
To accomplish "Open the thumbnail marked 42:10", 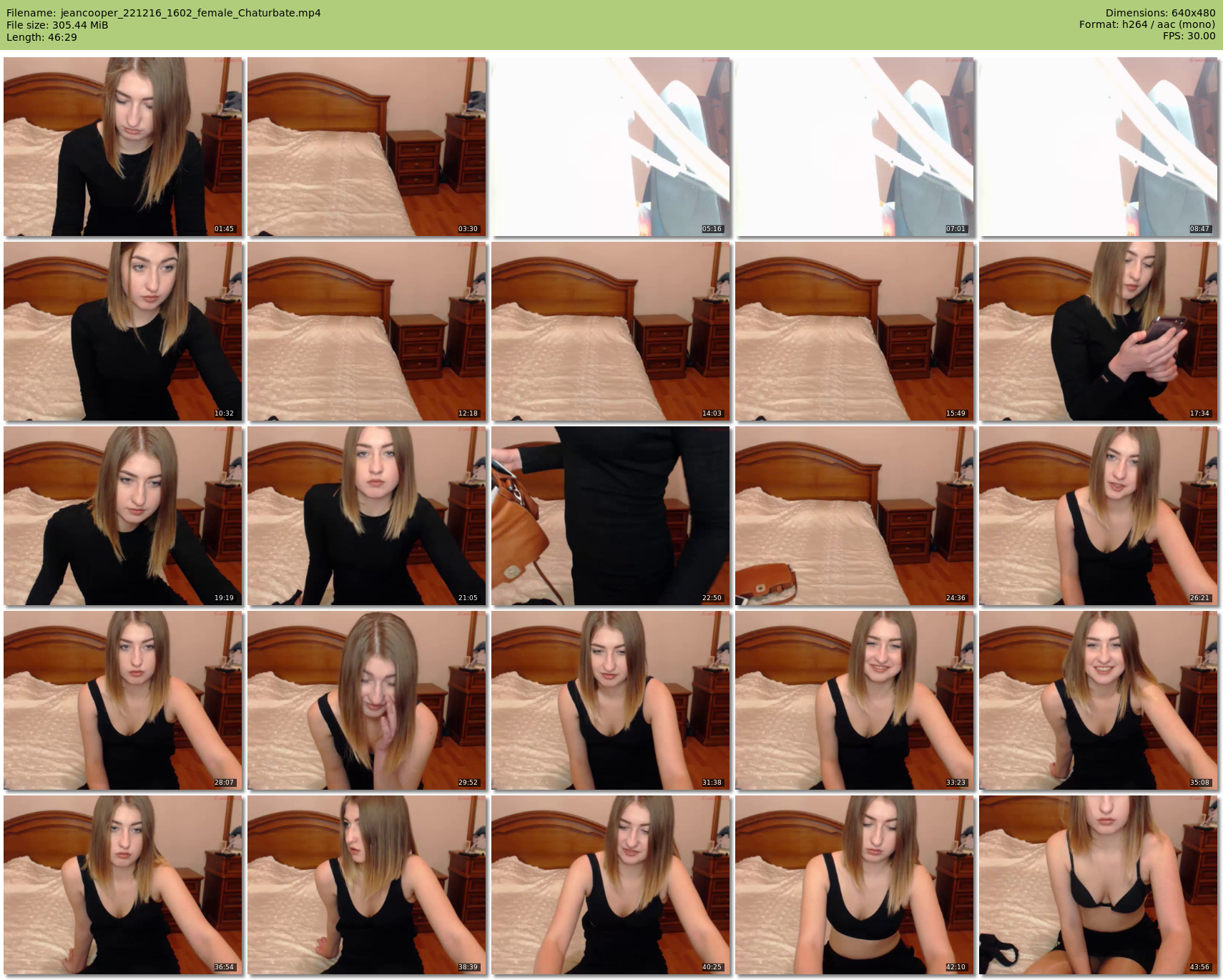I will (x=855, y=885).
